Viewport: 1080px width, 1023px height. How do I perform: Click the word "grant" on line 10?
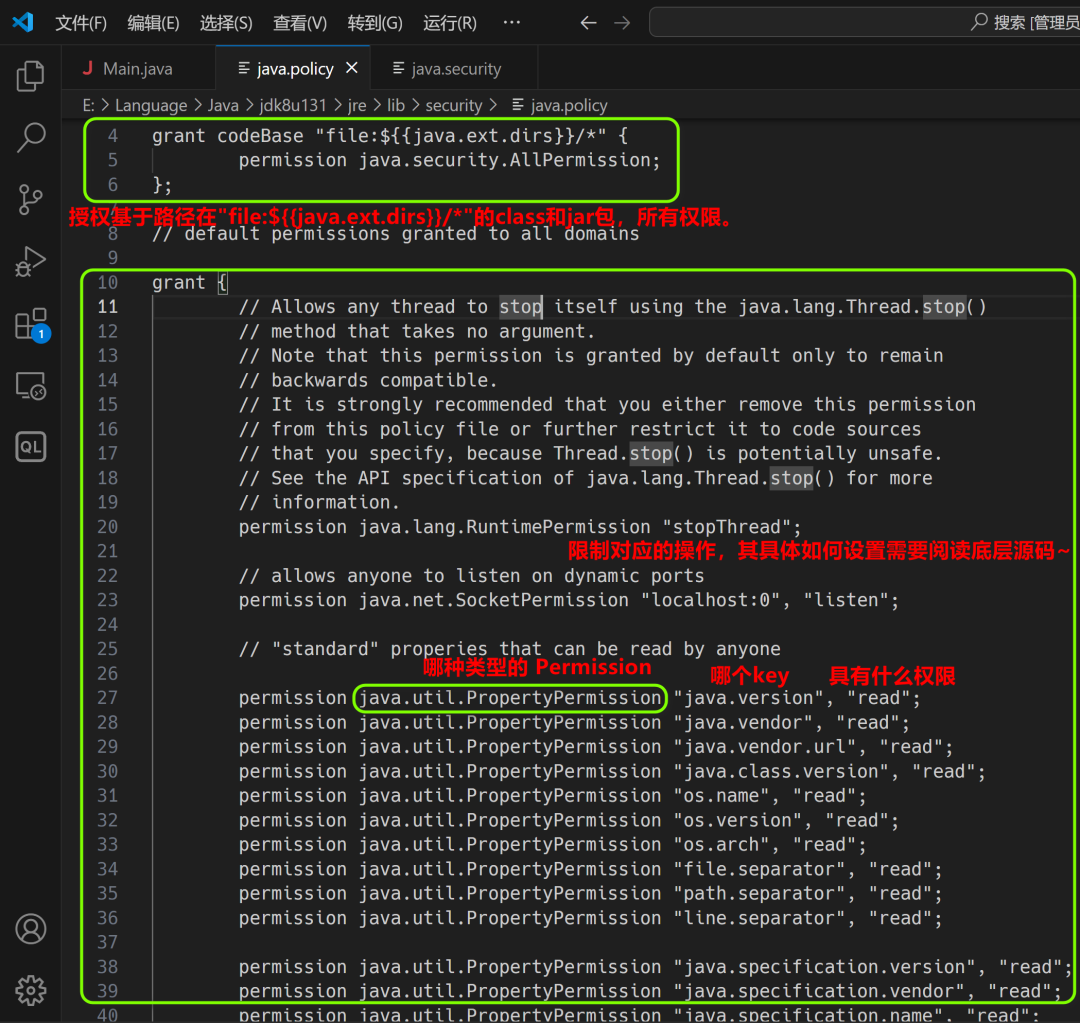click(178, 283)
